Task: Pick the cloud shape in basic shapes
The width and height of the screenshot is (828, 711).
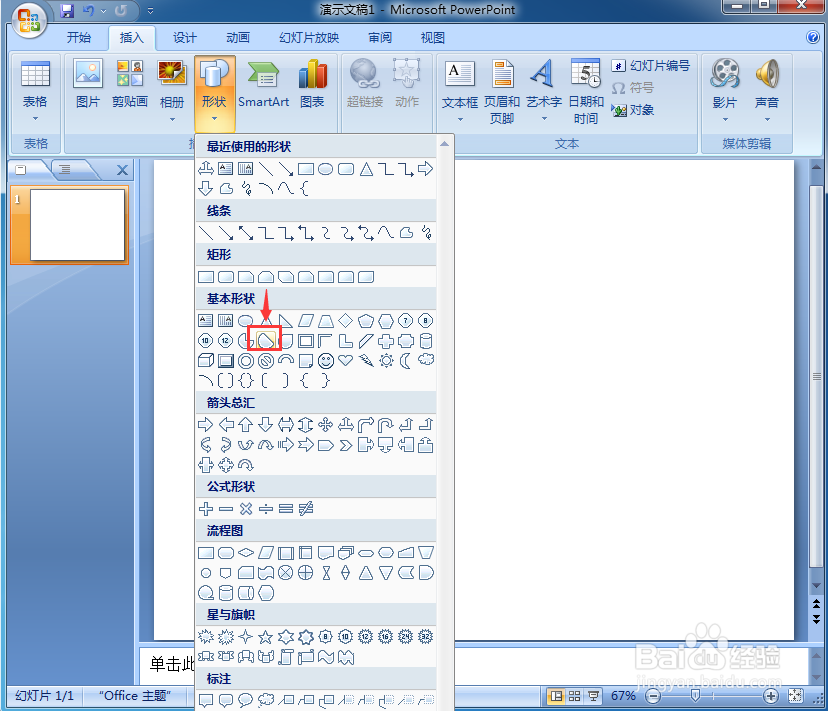Action: coord(426,360)
